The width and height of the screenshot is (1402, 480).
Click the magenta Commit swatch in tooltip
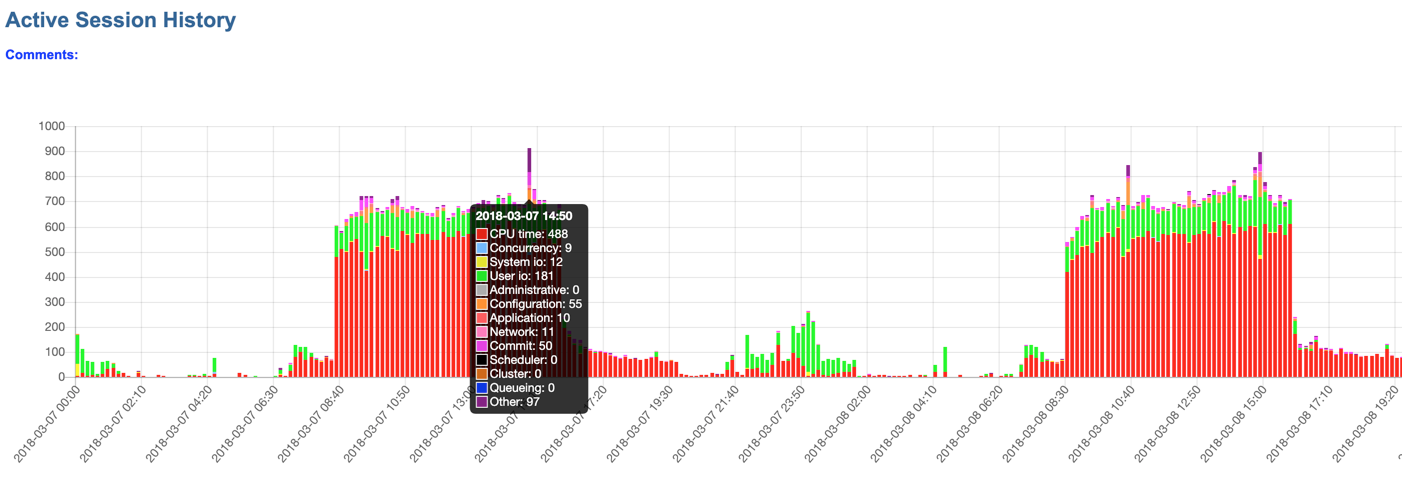(482, 346)
